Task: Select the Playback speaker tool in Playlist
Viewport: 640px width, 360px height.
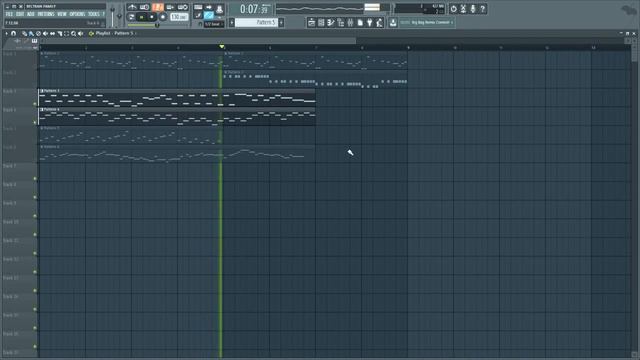Action: (x=80, y=33)
